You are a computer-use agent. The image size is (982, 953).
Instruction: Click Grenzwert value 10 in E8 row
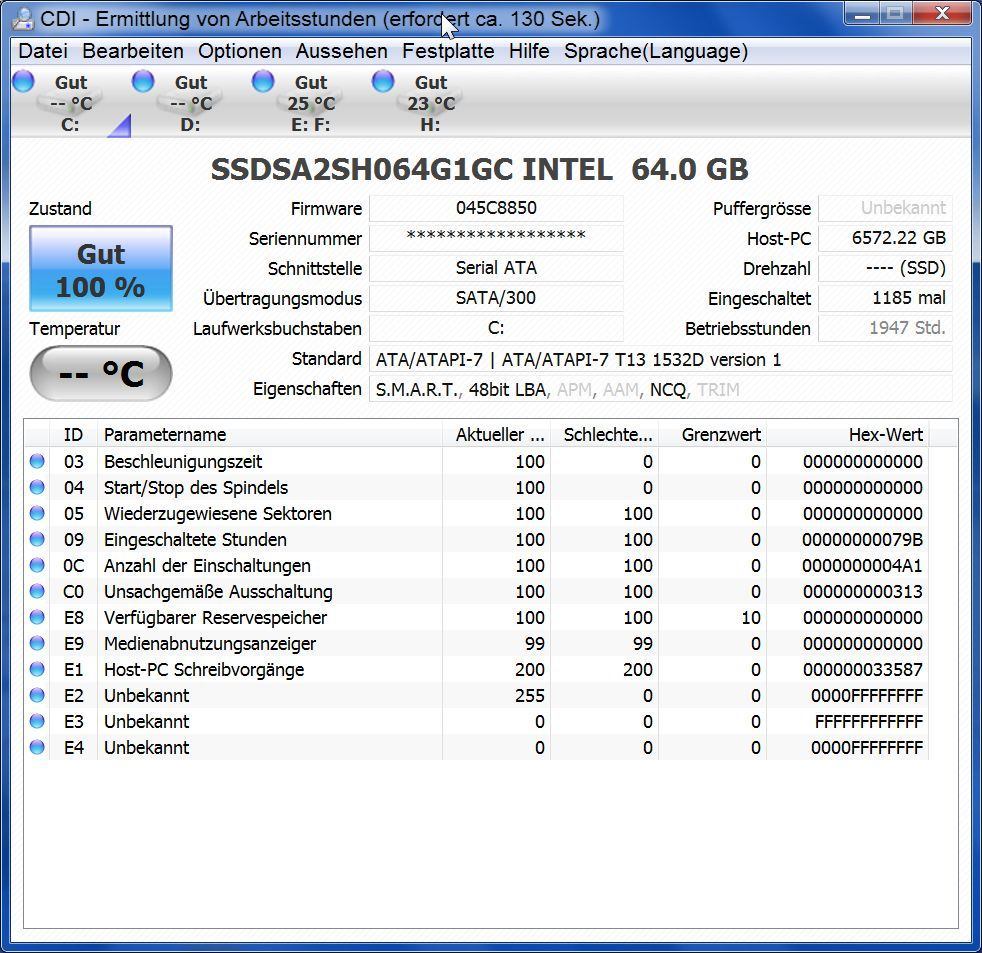click(x=751, y=617)
